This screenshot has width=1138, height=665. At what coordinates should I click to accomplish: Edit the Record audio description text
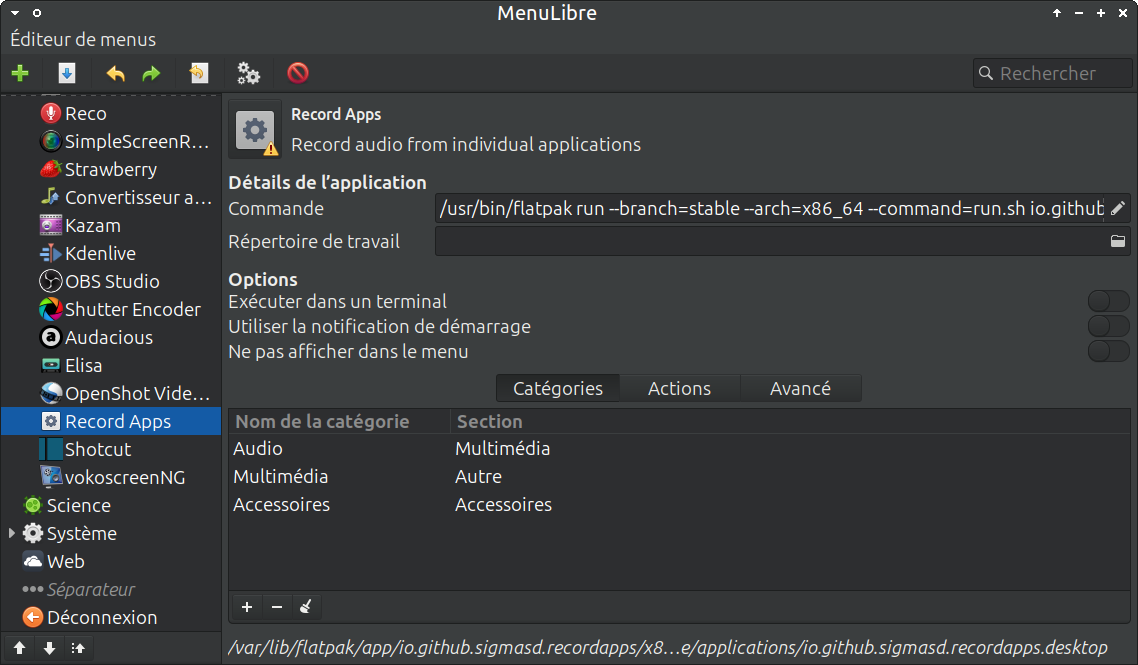click(x=466, y=144)
